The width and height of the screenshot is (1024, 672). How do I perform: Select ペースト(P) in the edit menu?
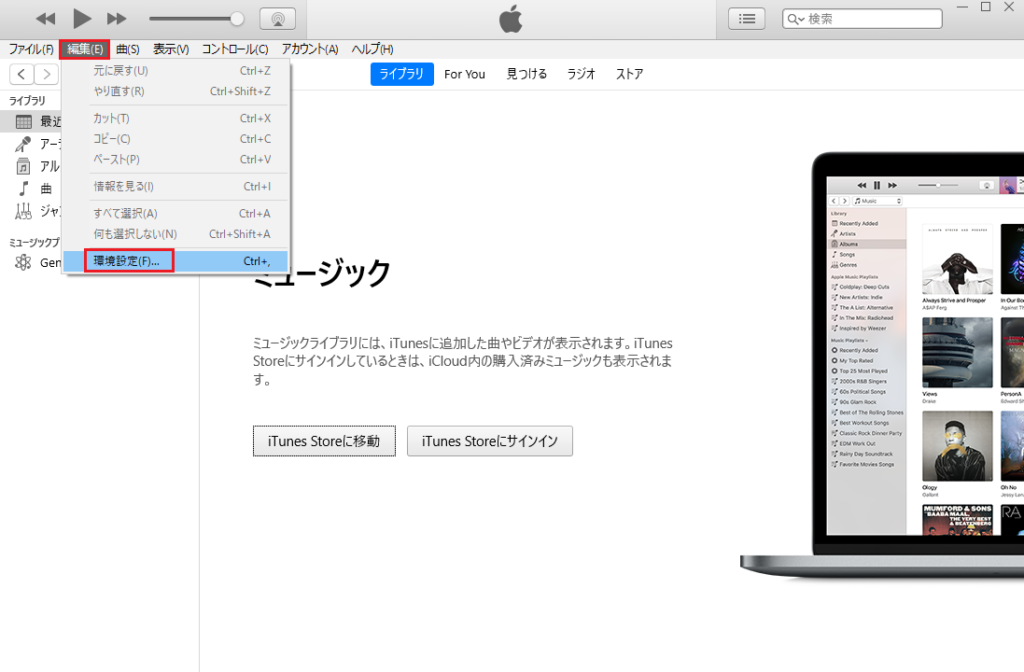pyautogui.click(x=176, y=159)
